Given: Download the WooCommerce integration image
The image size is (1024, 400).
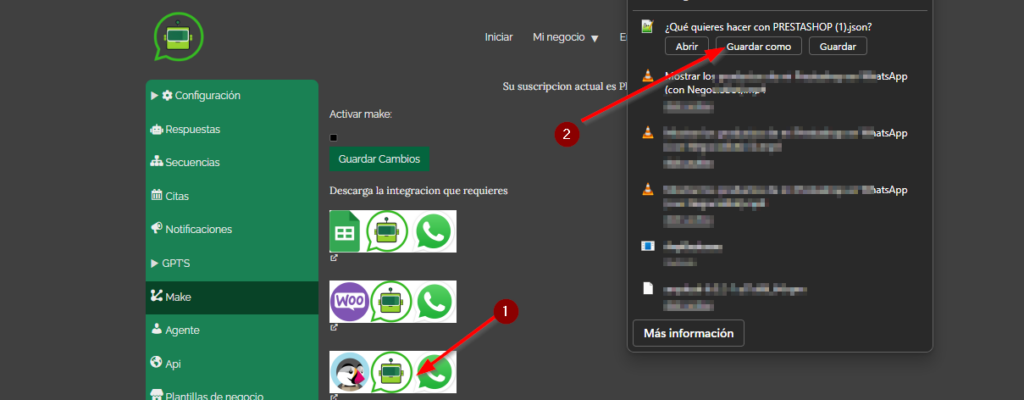Looking at the screenshot, I should tap(392, 301).
